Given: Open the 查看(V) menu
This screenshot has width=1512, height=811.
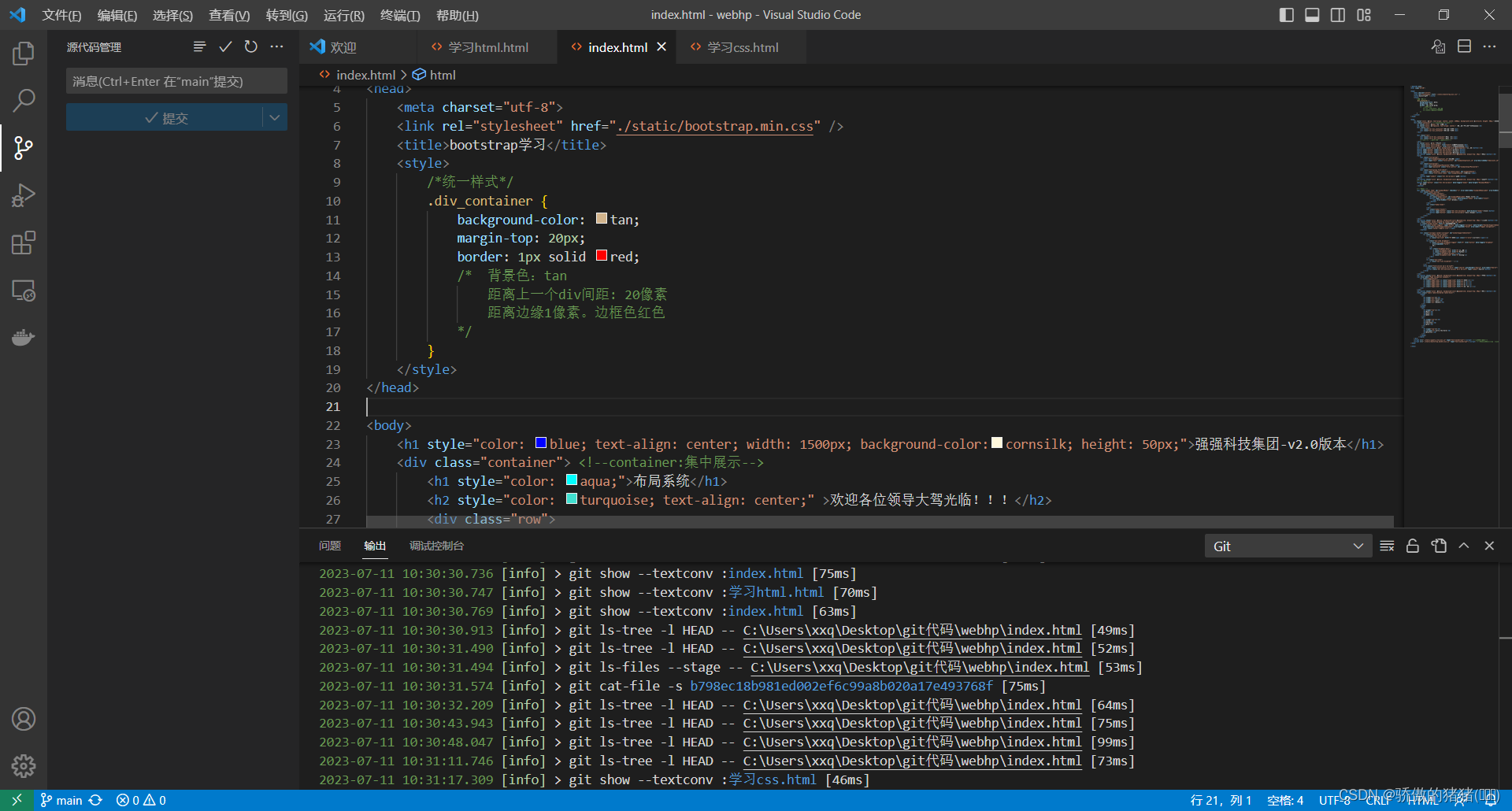Looking at the screenshot, I should coord(229,15).
